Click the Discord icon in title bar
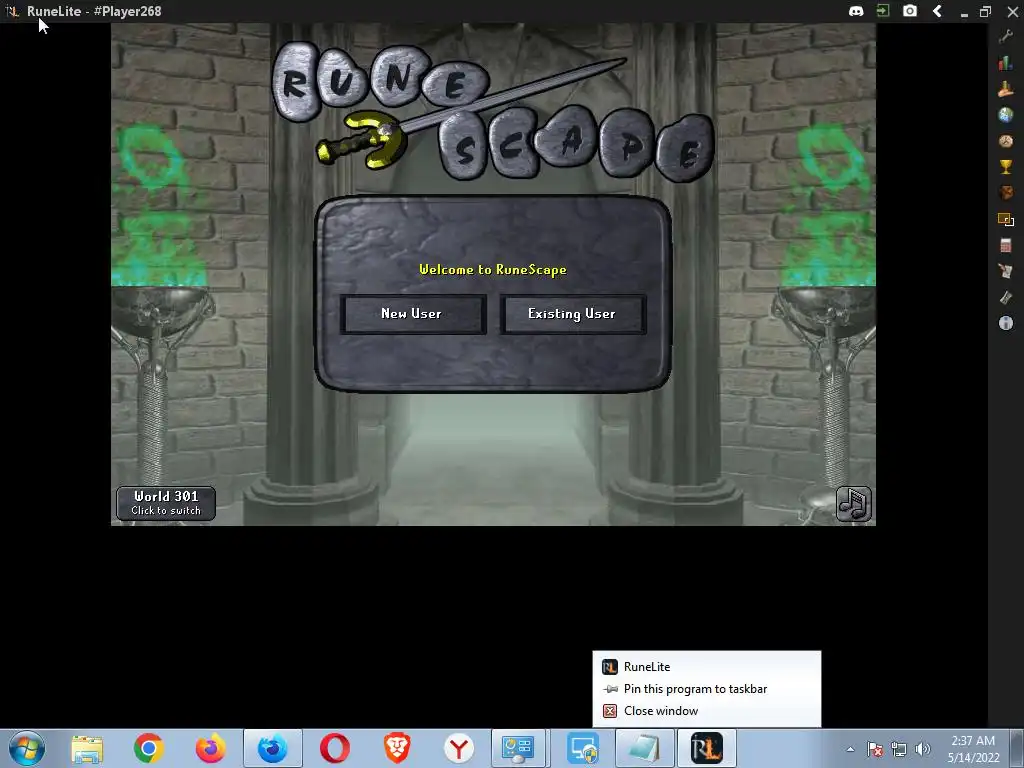This screenshot has width=1024, height=768. [x=856, y=11]
